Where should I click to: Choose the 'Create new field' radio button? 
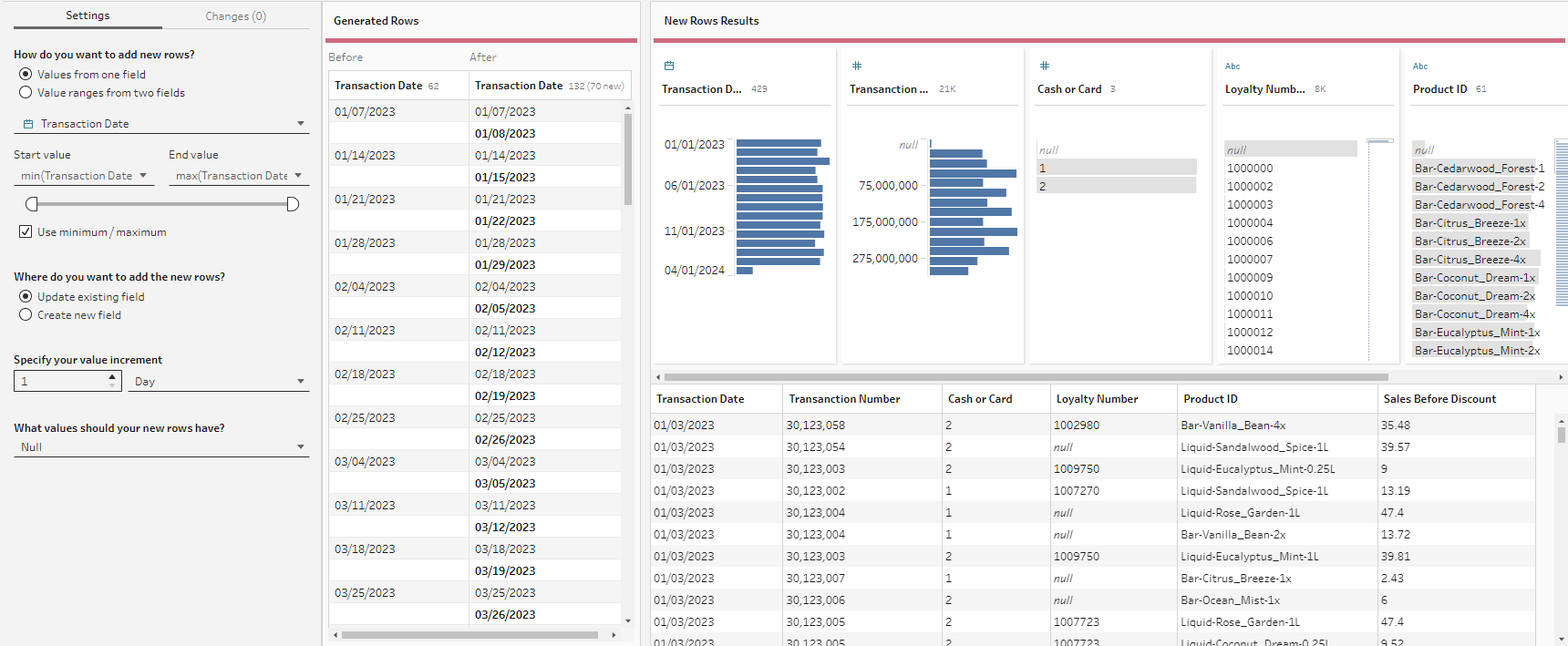[x=26, y=315]
